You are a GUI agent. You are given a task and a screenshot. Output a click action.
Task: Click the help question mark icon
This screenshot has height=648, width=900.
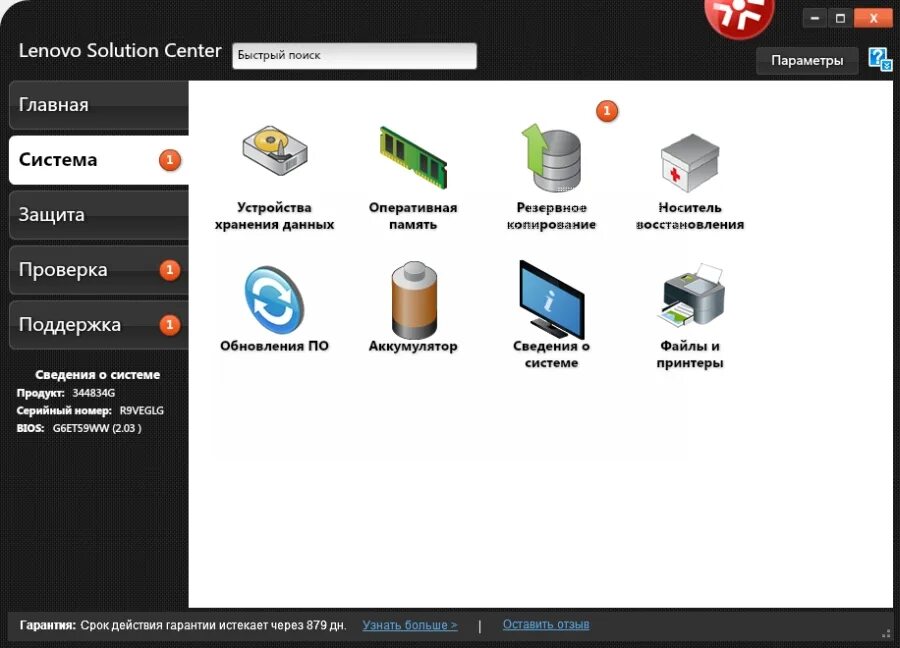coord(880,60)
